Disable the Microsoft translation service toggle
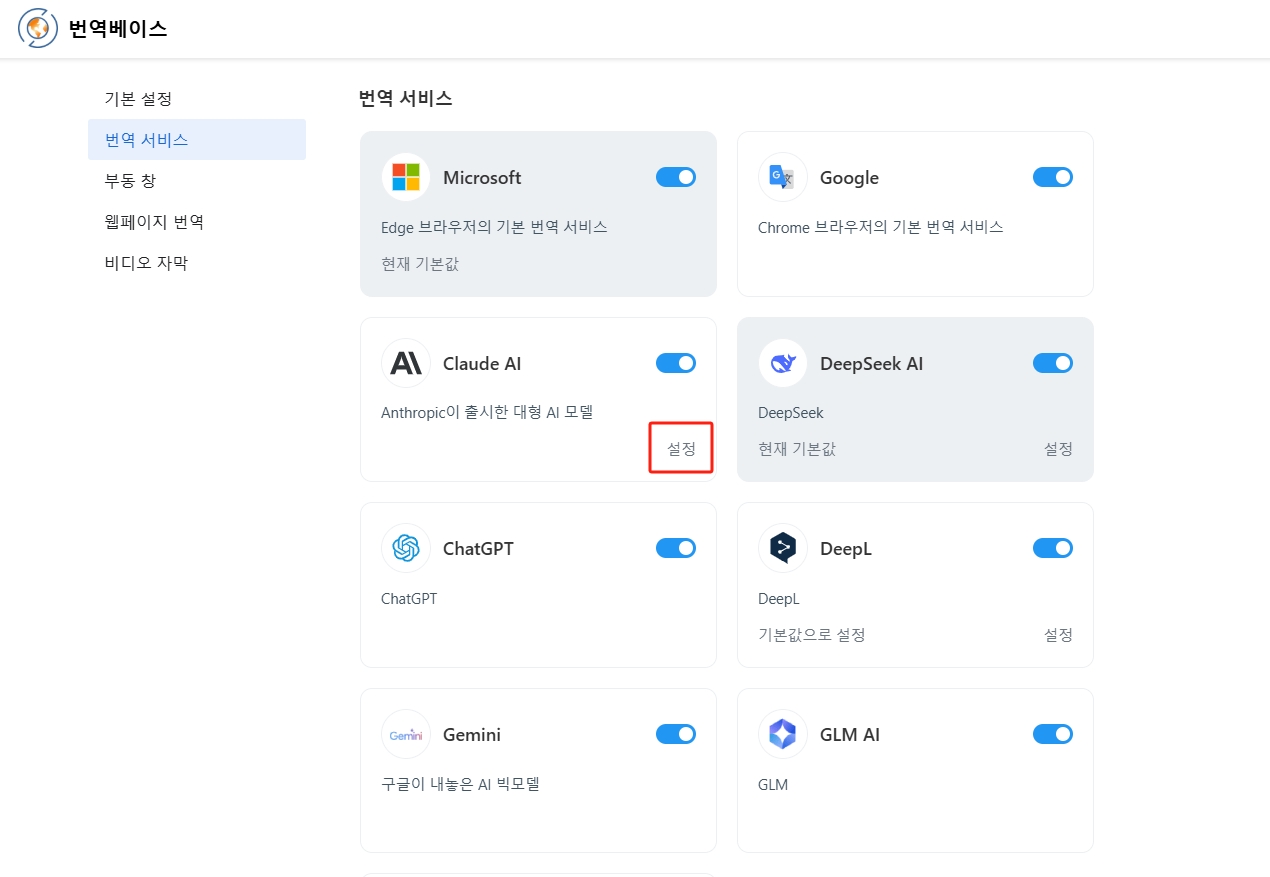The image size is (1270, 877). click(x=676, y=177)
